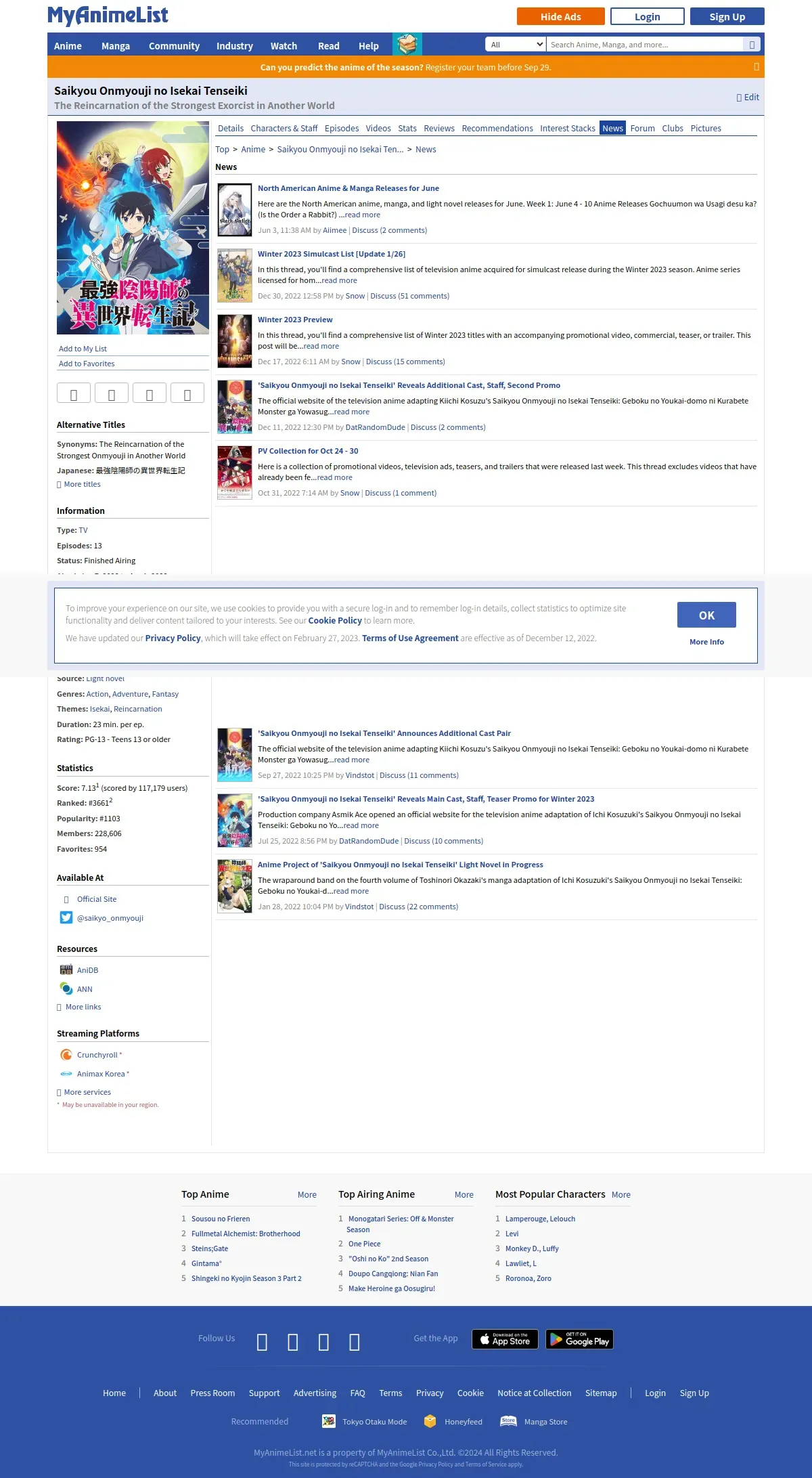The width and height of the screenshot is (812, 1478).
Task: Open the Cookie Policy link
Action: [x=335, y=620]
